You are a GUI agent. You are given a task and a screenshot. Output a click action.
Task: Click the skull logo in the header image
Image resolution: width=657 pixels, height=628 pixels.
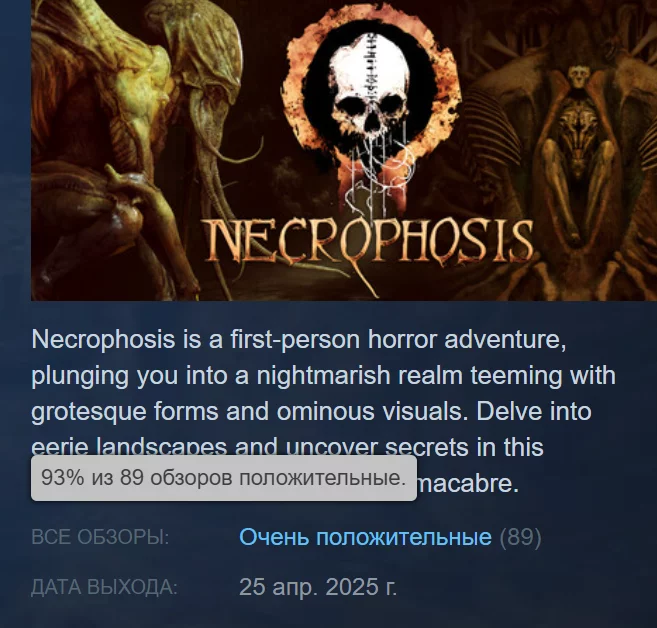[x=370, y=90]
